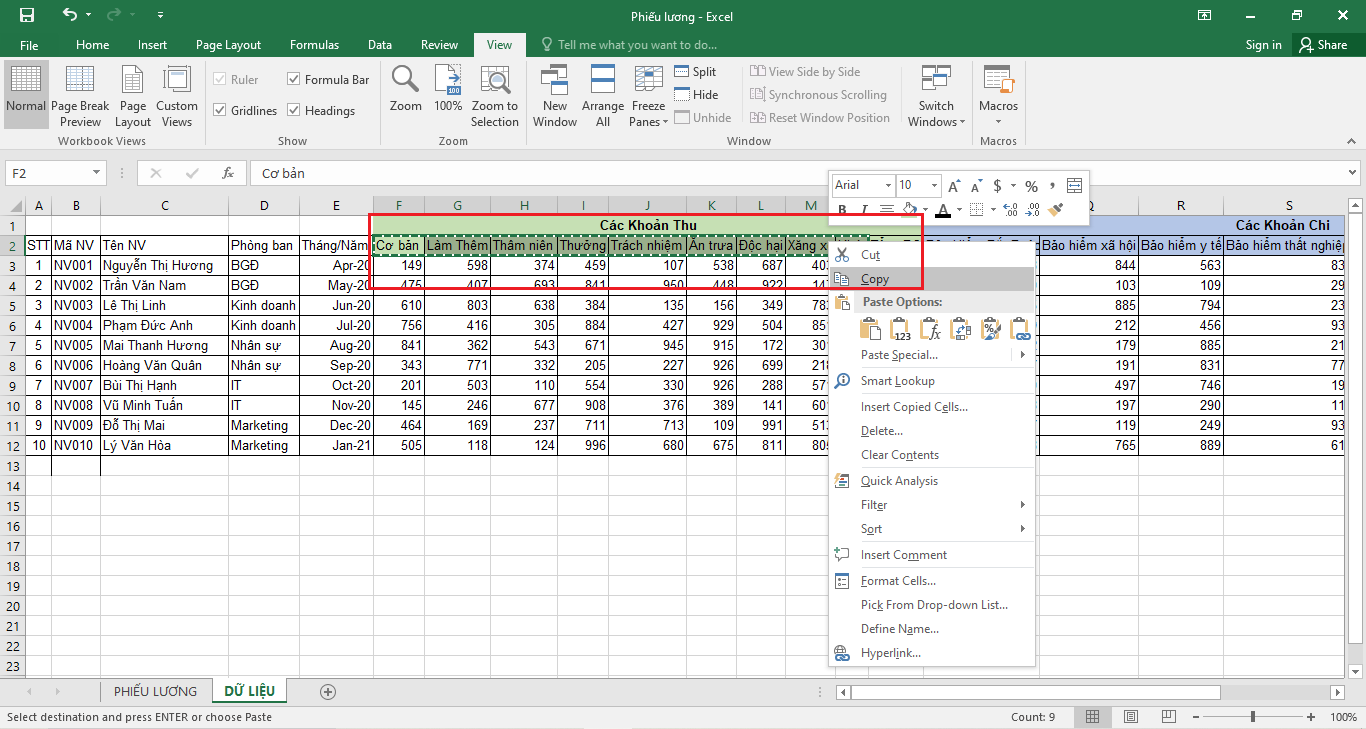Increase font size in mini toolbar
The width and height of the screenshot is (1366, 729).
pyautogui.click(x=954, y=186)
